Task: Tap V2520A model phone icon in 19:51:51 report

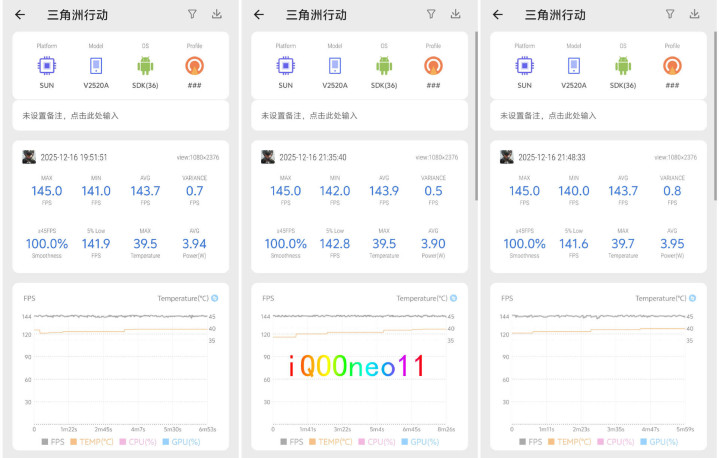Action: click(x=96, y=66)
